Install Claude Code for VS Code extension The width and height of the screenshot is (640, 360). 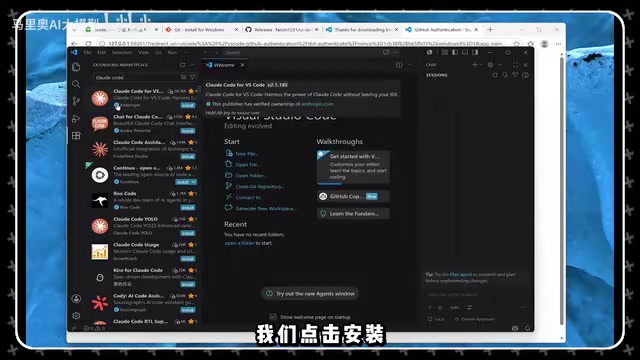pyautogui.click(x=188, y=105)
